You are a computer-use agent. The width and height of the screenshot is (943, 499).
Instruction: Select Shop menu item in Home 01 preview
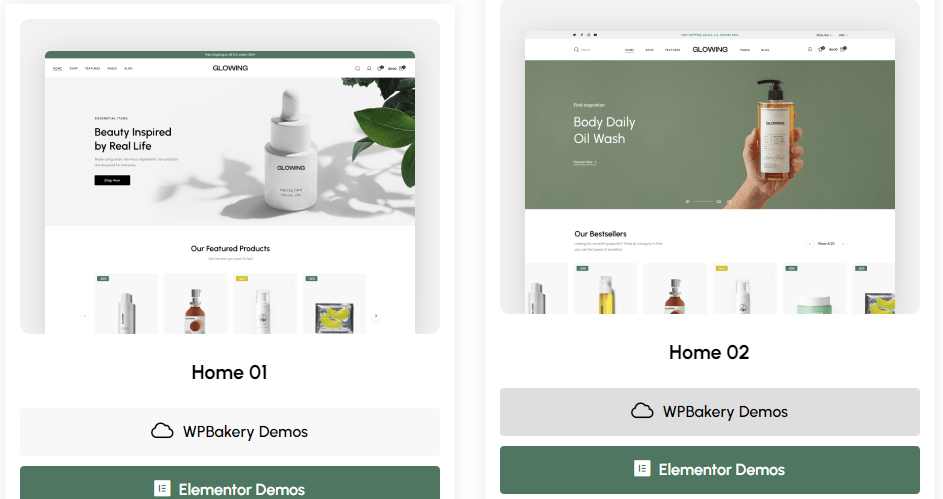(73, 69)
